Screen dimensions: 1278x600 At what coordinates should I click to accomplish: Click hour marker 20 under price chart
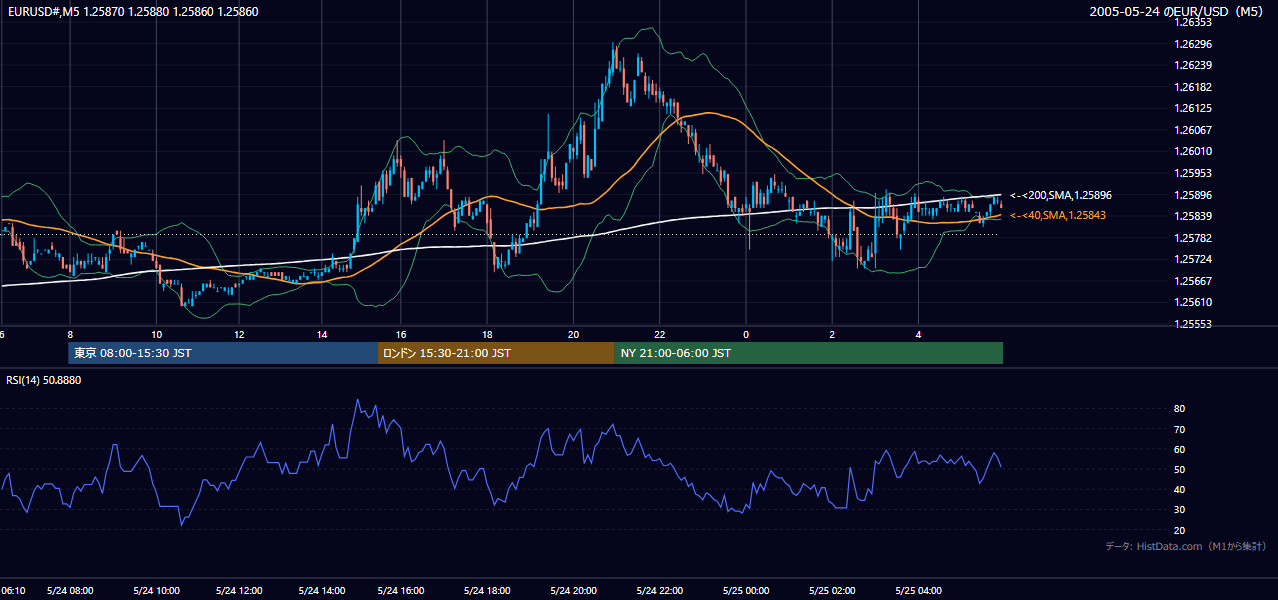coord(572,334)
